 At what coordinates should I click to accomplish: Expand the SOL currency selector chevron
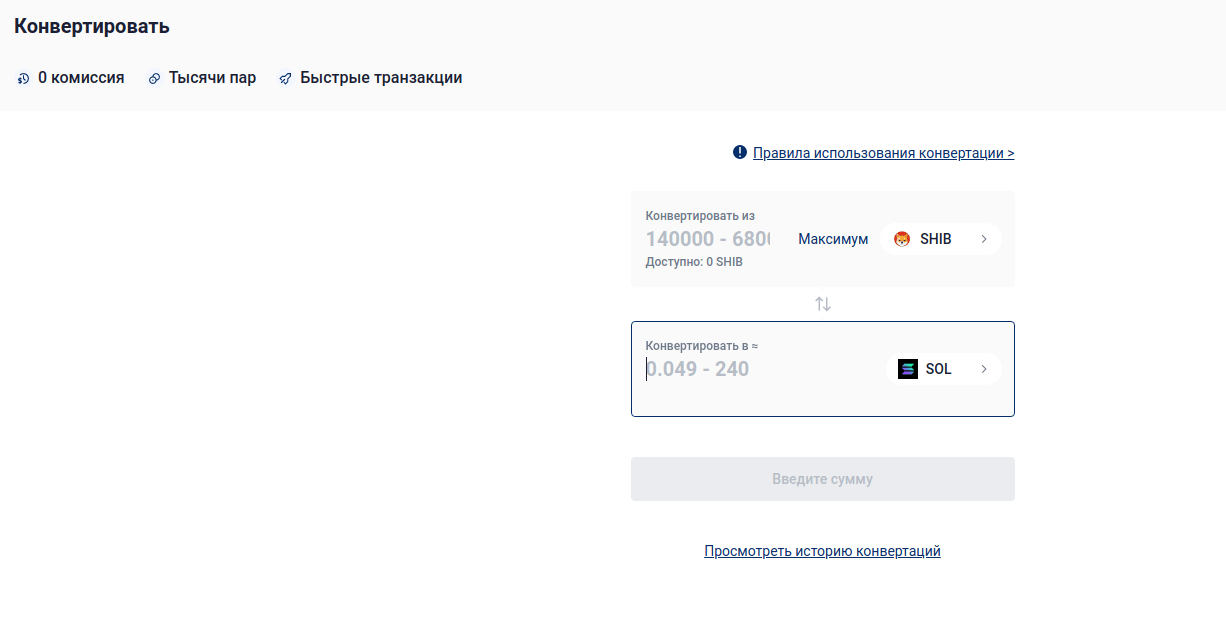pyautogui.click(x=984, y=369)
